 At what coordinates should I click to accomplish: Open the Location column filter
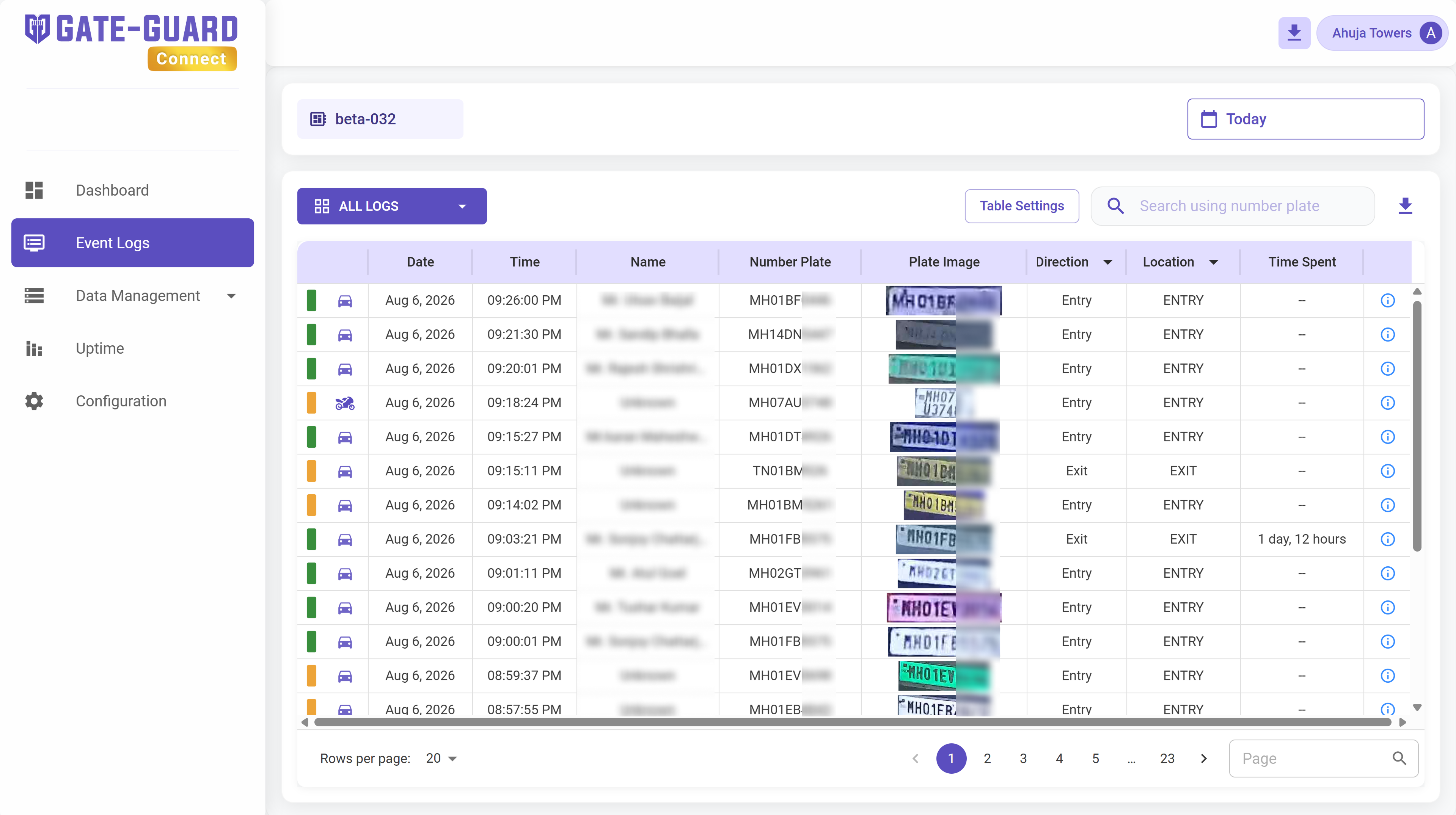tap(1213, 262)
